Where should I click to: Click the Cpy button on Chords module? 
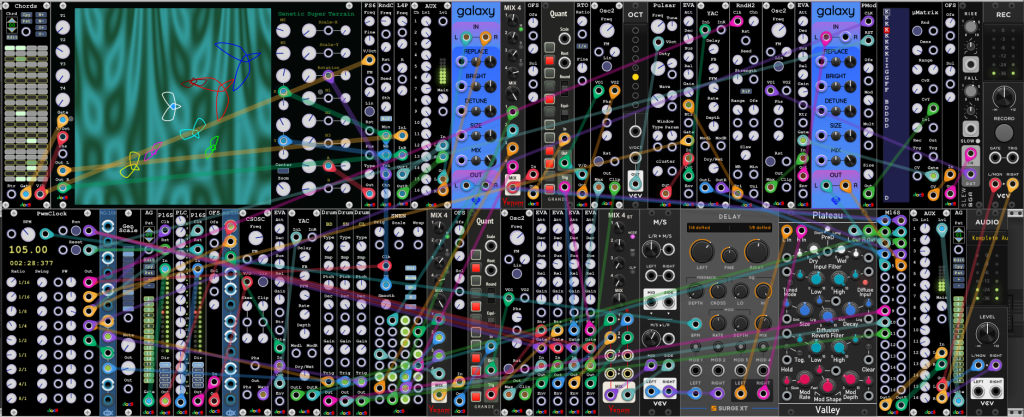(26, 14)
